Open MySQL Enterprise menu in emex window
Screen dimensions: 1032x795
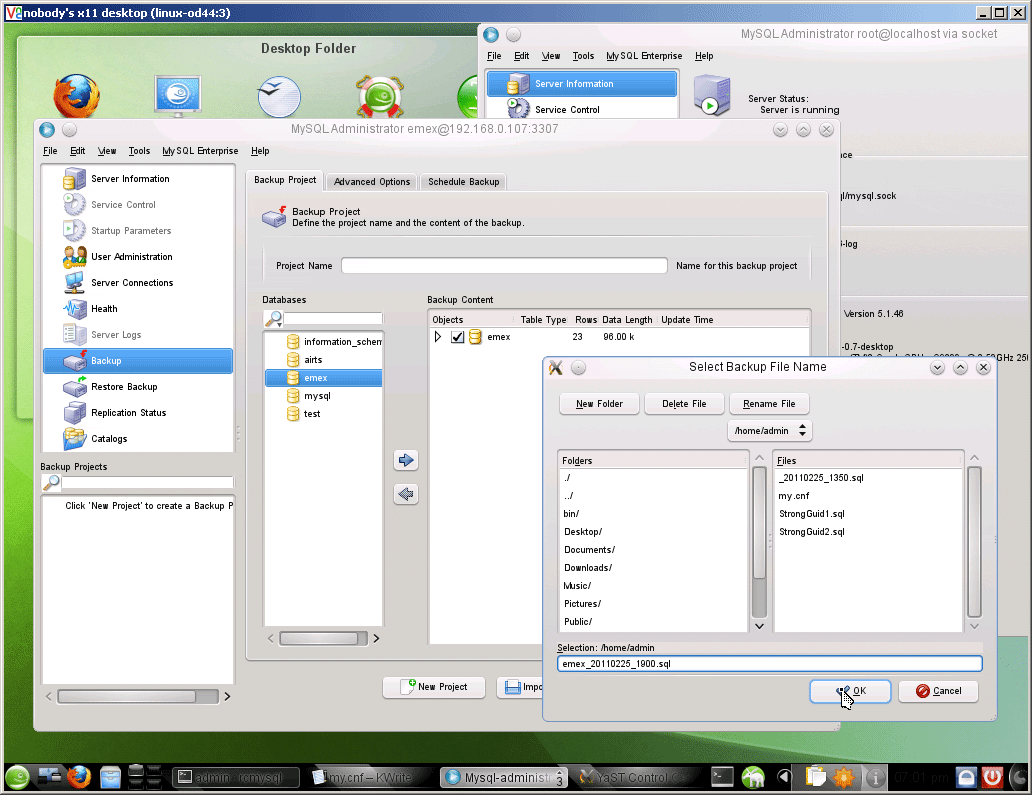(200, 151)
